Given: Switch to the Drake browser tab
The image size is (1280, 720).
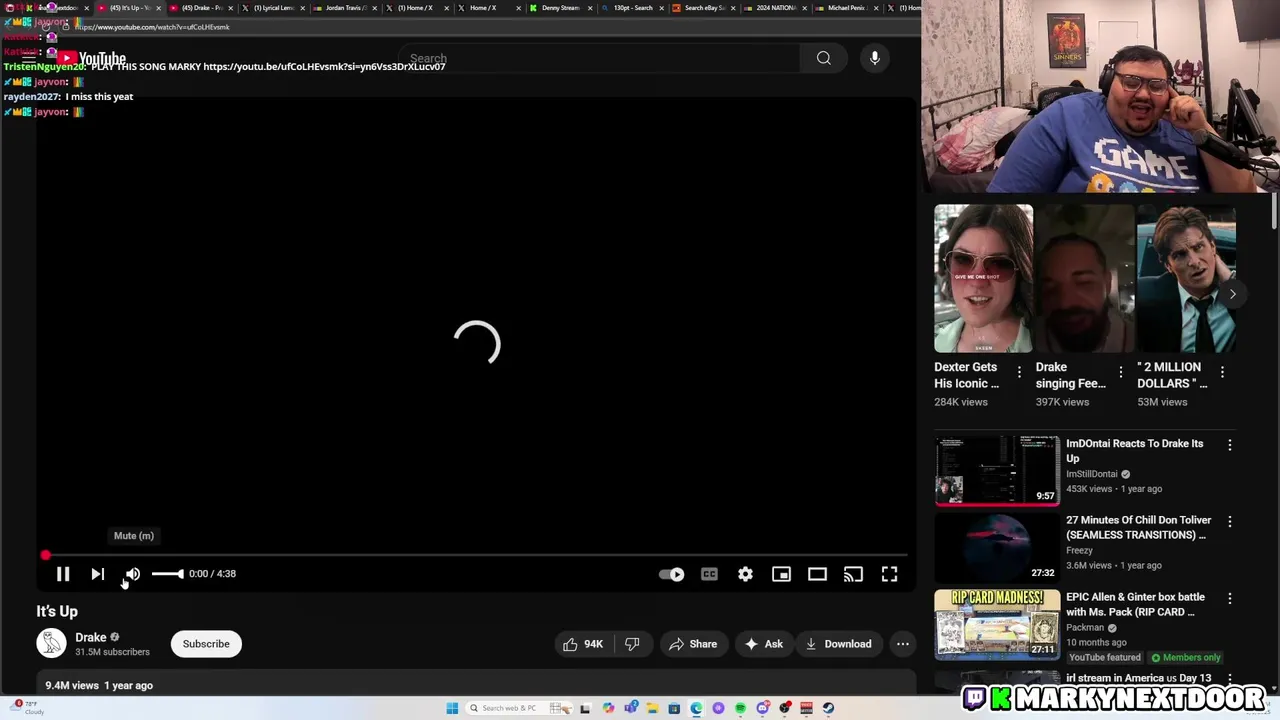Looking at the screenshot, I should (x=200, y=8).
